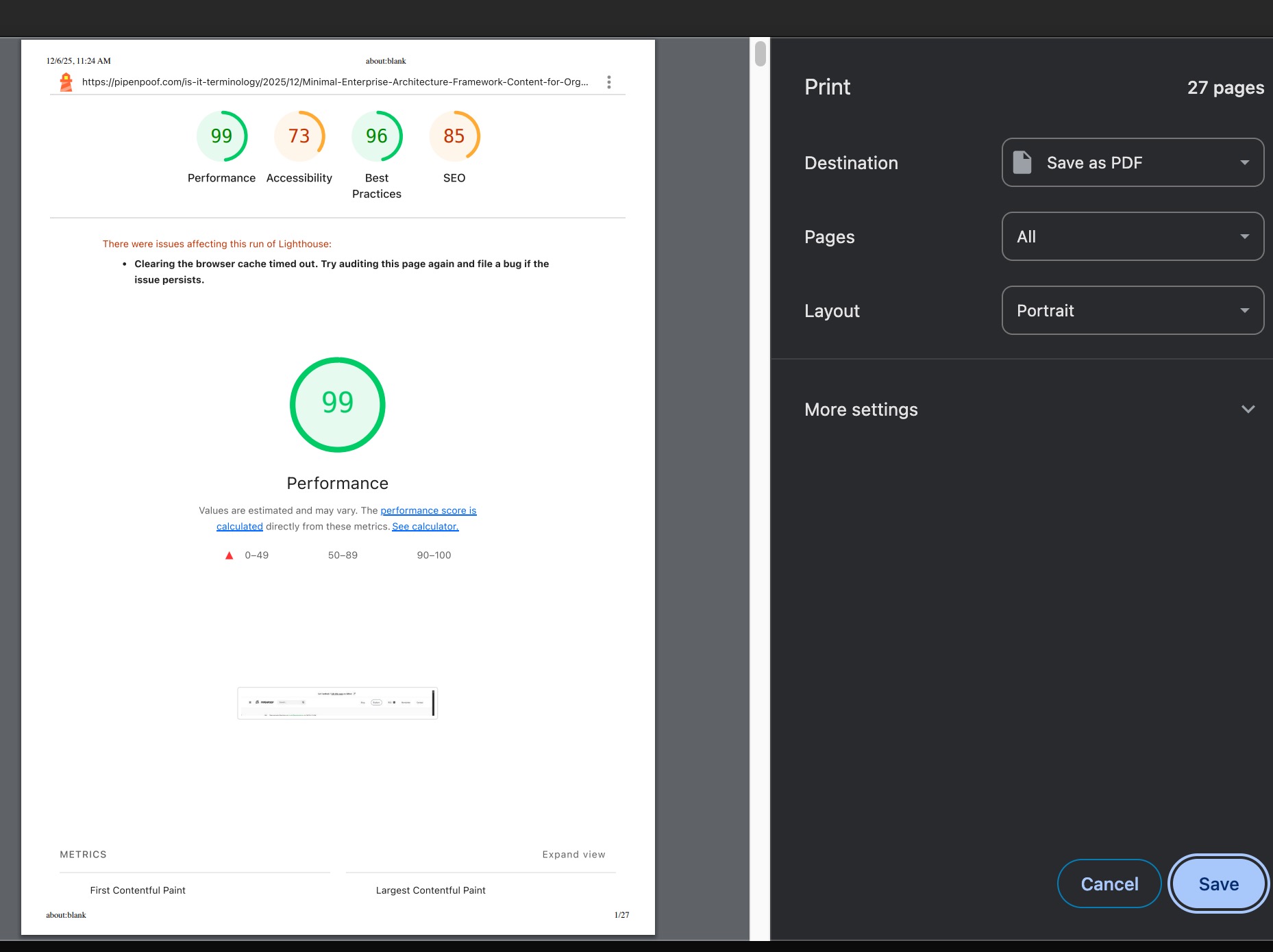This screenshot has width=1273, height=952.
Task: Open the performance score is calculated link
Action: (x=428, y=511)
